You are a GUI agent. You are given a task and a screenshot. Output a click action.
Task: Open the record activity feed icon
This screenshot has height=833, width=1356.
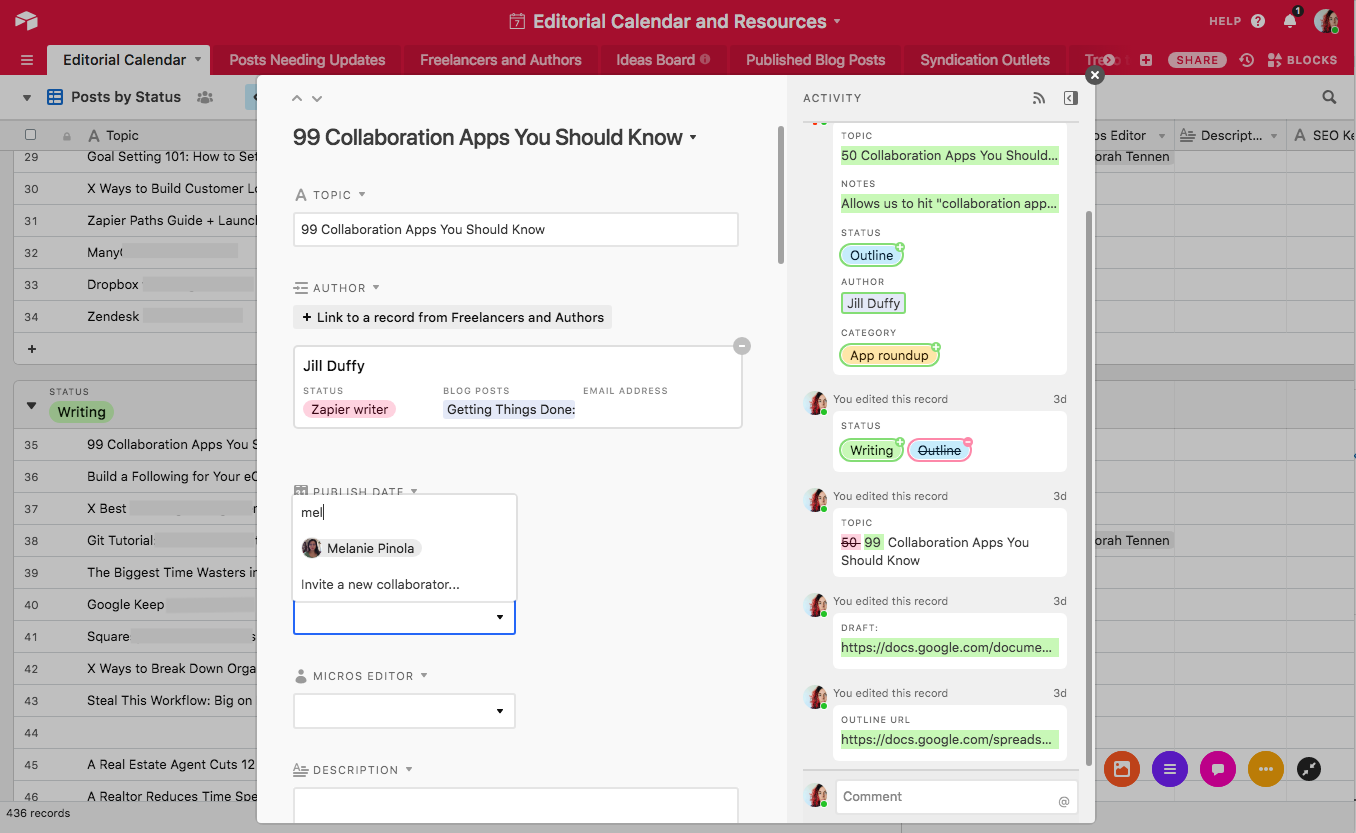tap(1040, 97)
